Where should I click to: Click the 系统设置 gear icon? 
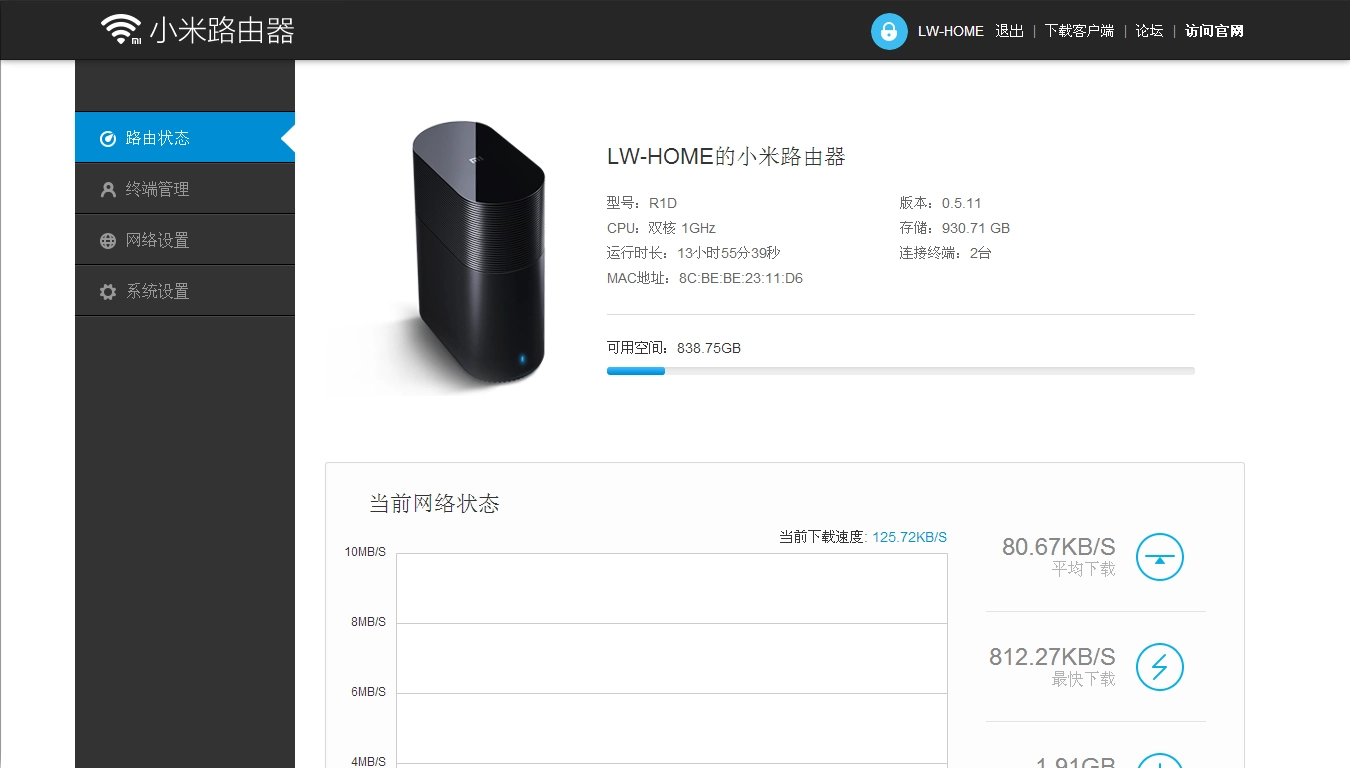click(x=108, y=291)
